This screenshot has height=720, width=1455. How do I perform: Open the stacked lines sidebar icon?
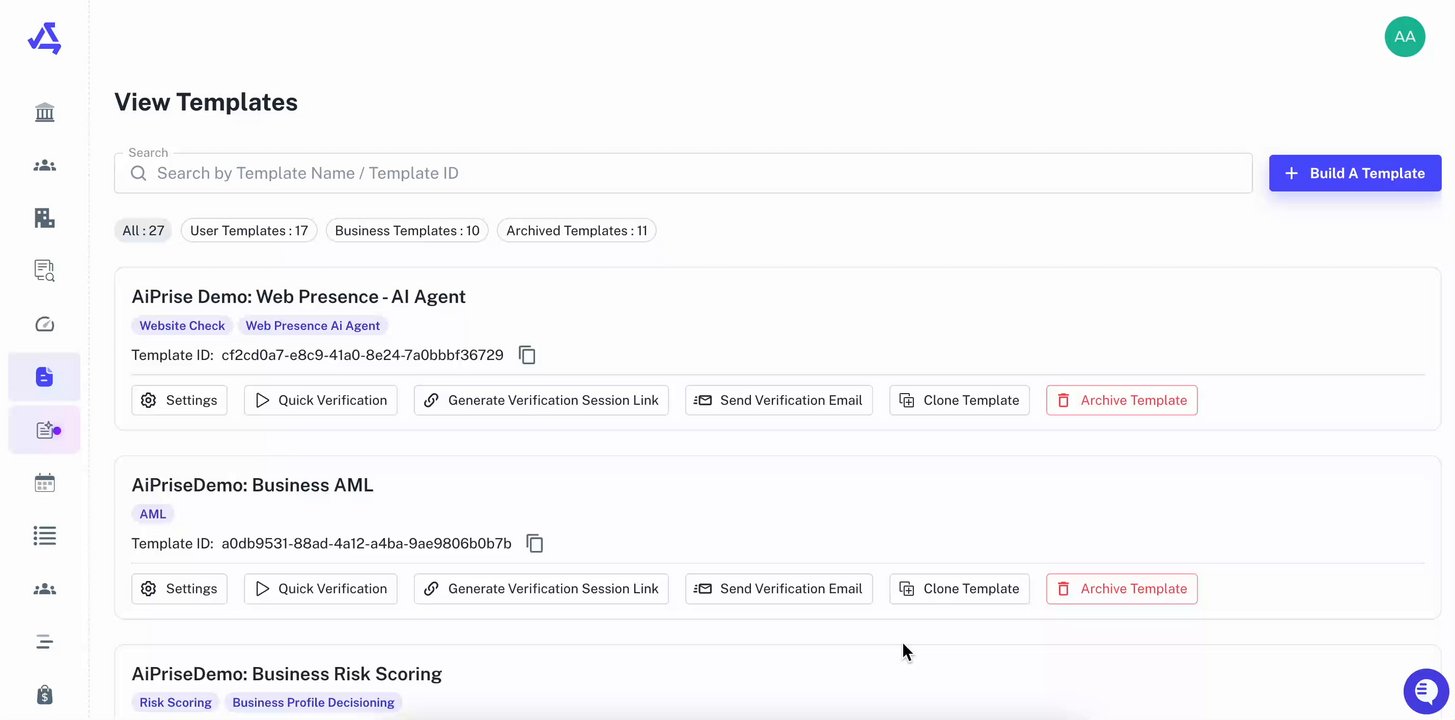44,642
